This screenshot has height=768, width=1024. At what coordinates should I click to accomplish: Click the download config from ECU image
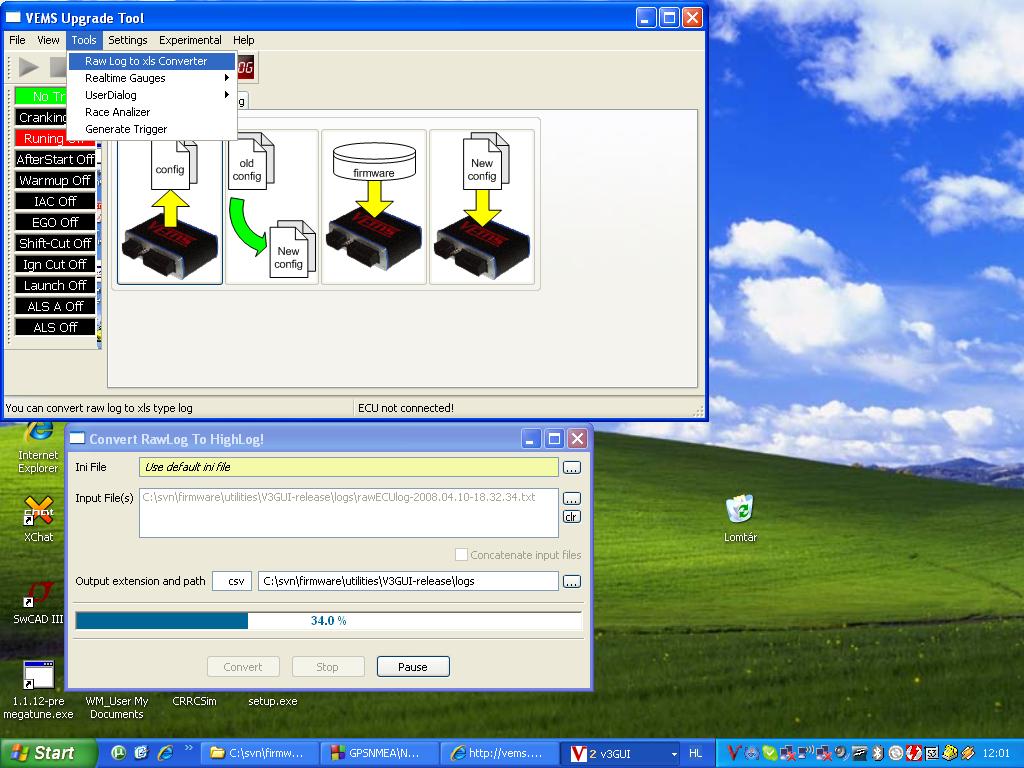[170, 206]
